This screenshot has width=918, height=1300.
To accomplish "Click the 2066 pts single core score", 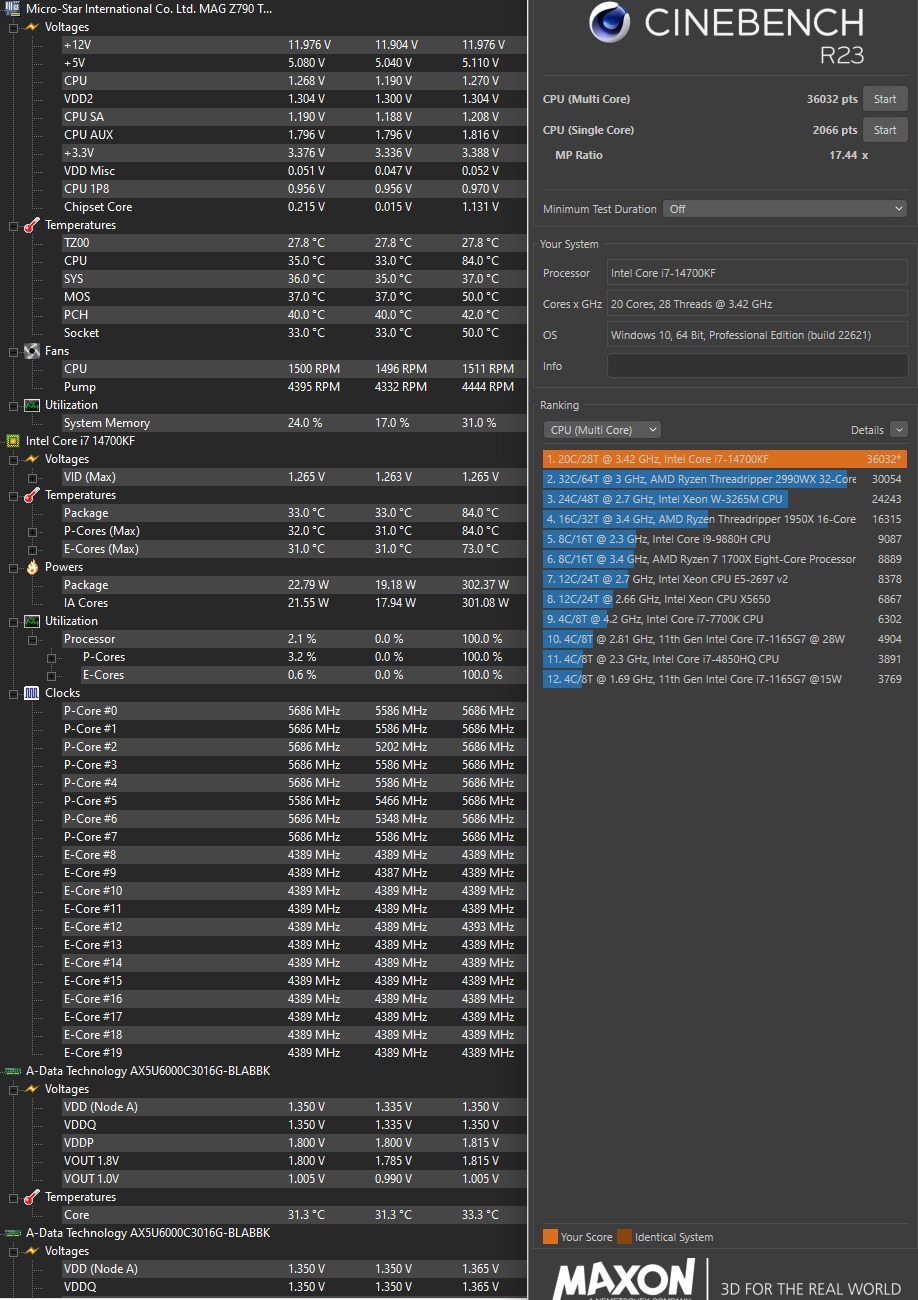I will tap(835, 130).
